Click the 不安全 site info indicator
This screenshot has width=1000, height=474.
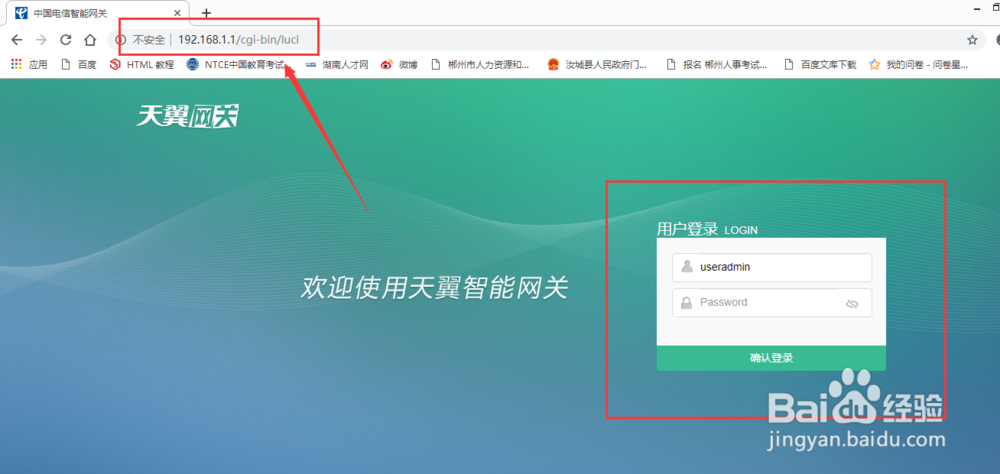[140, 40]
